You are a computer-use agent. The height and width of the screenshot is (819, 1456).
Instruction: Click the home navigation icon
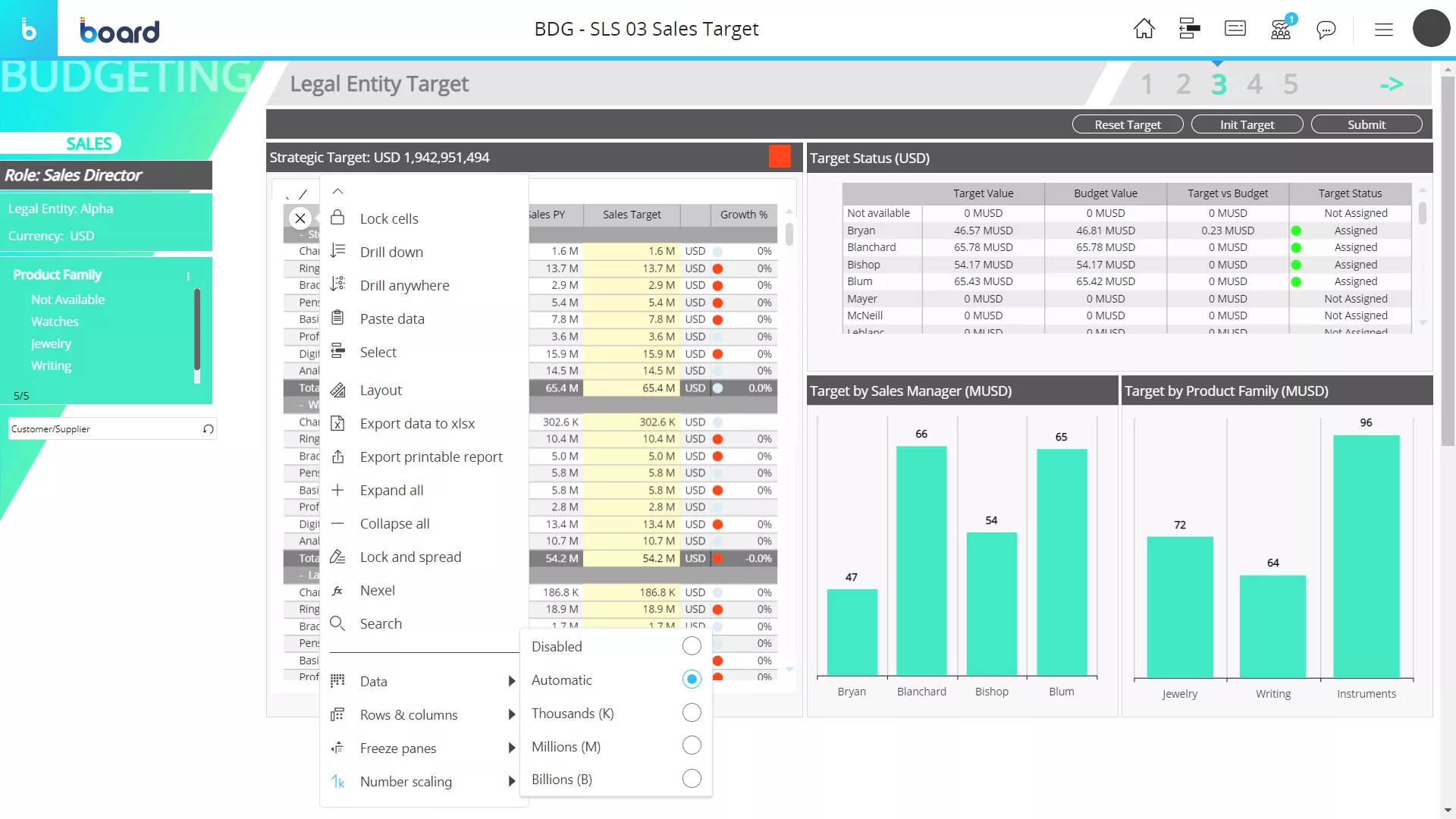1144,28
